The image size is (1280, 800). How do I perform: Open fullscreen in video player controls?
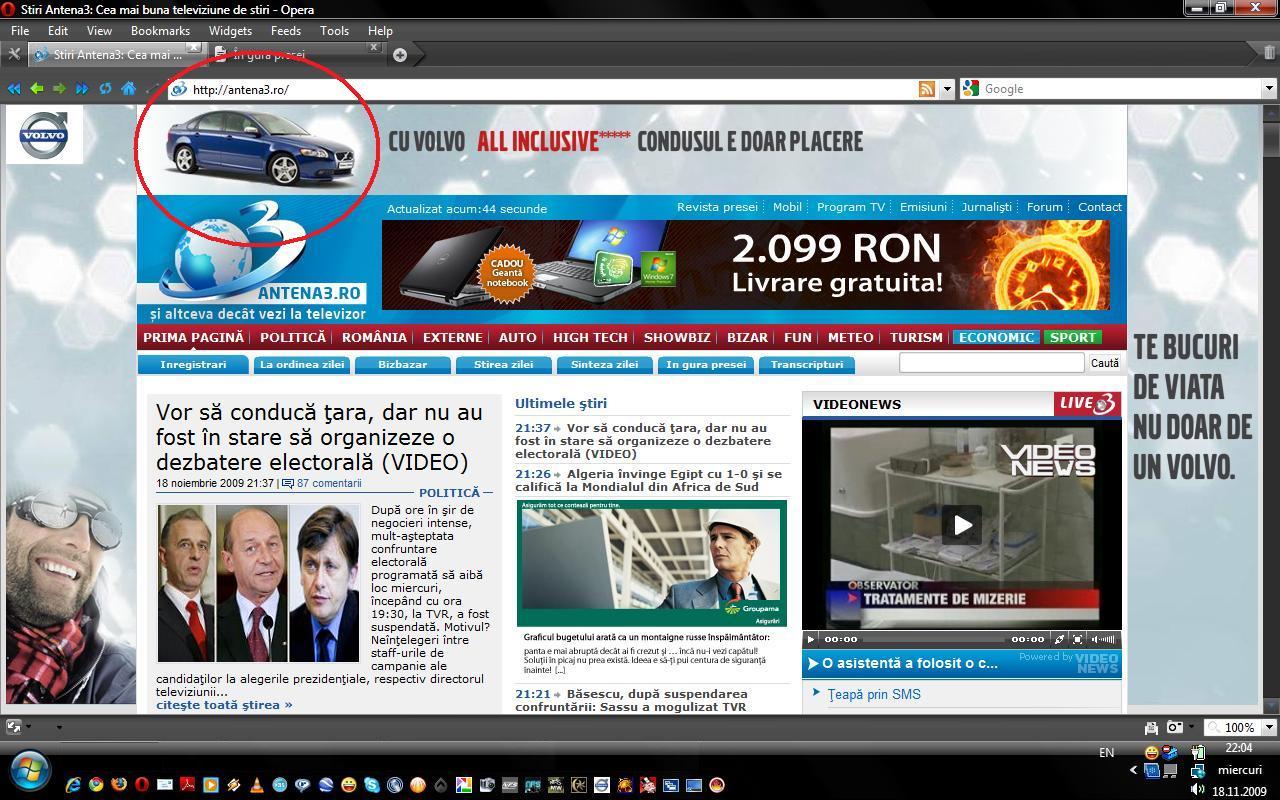(1078, 638)
